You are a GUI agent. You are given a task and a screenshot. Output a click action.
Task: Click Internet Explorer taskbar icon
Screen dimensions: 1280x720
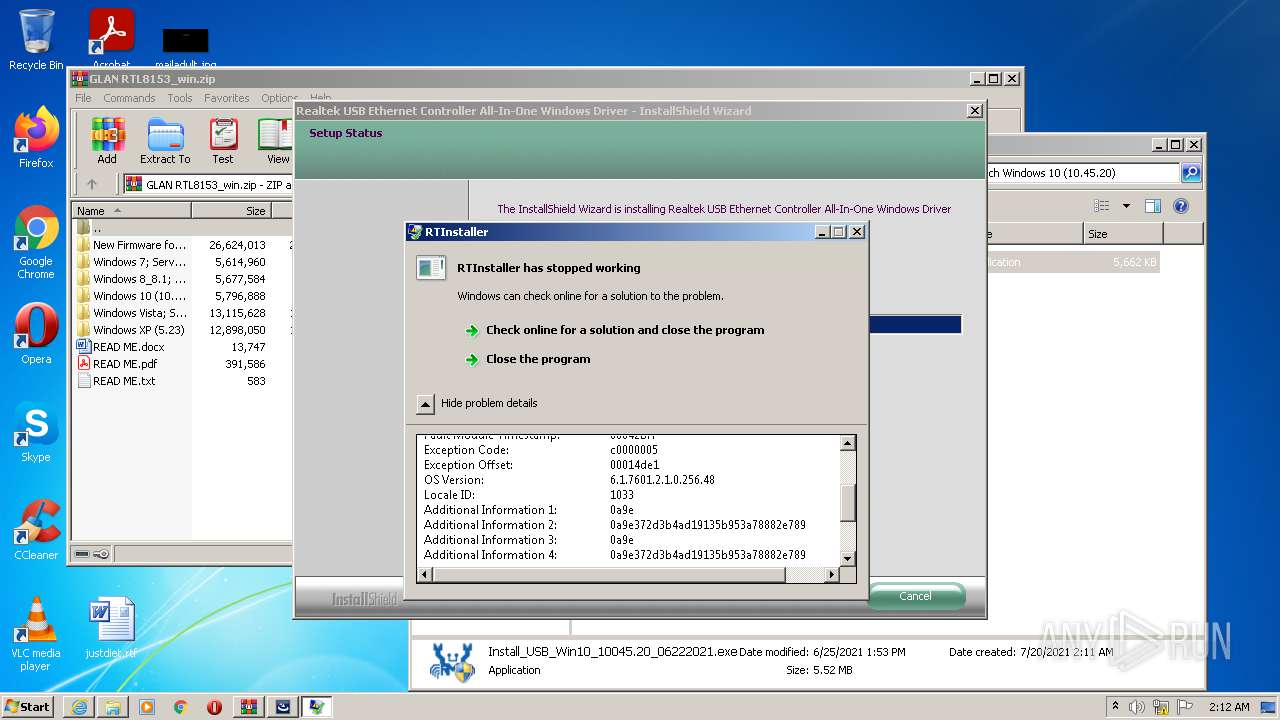pos(79,707)
